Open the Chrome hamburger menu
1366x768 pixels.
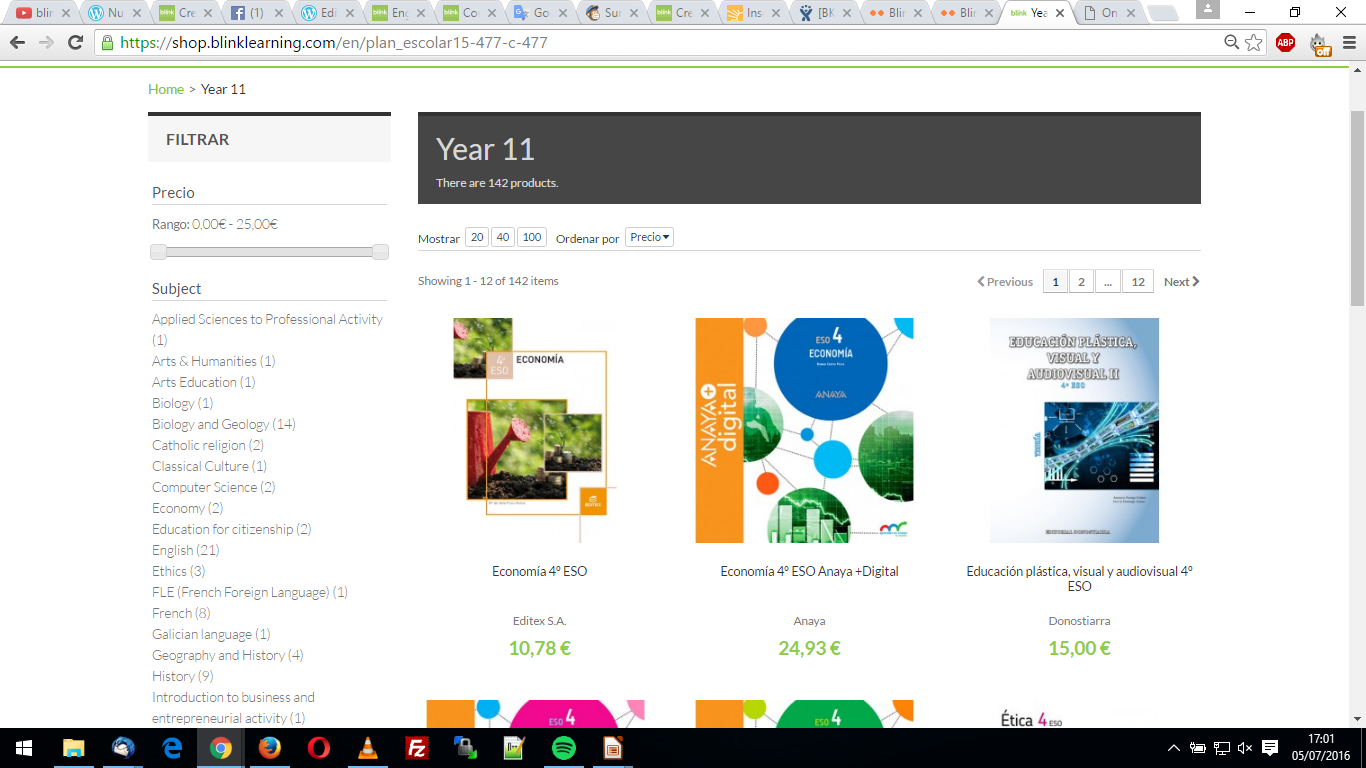(1348, 43)
